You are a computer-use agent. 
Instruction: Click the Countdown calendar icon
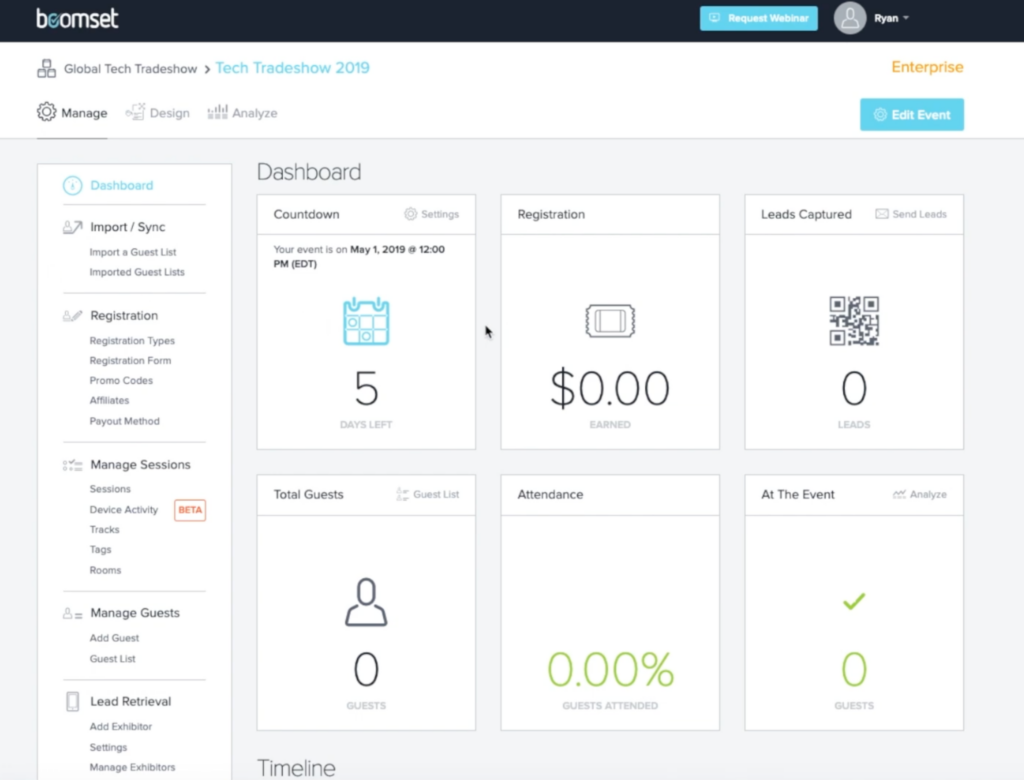(366, 321)
